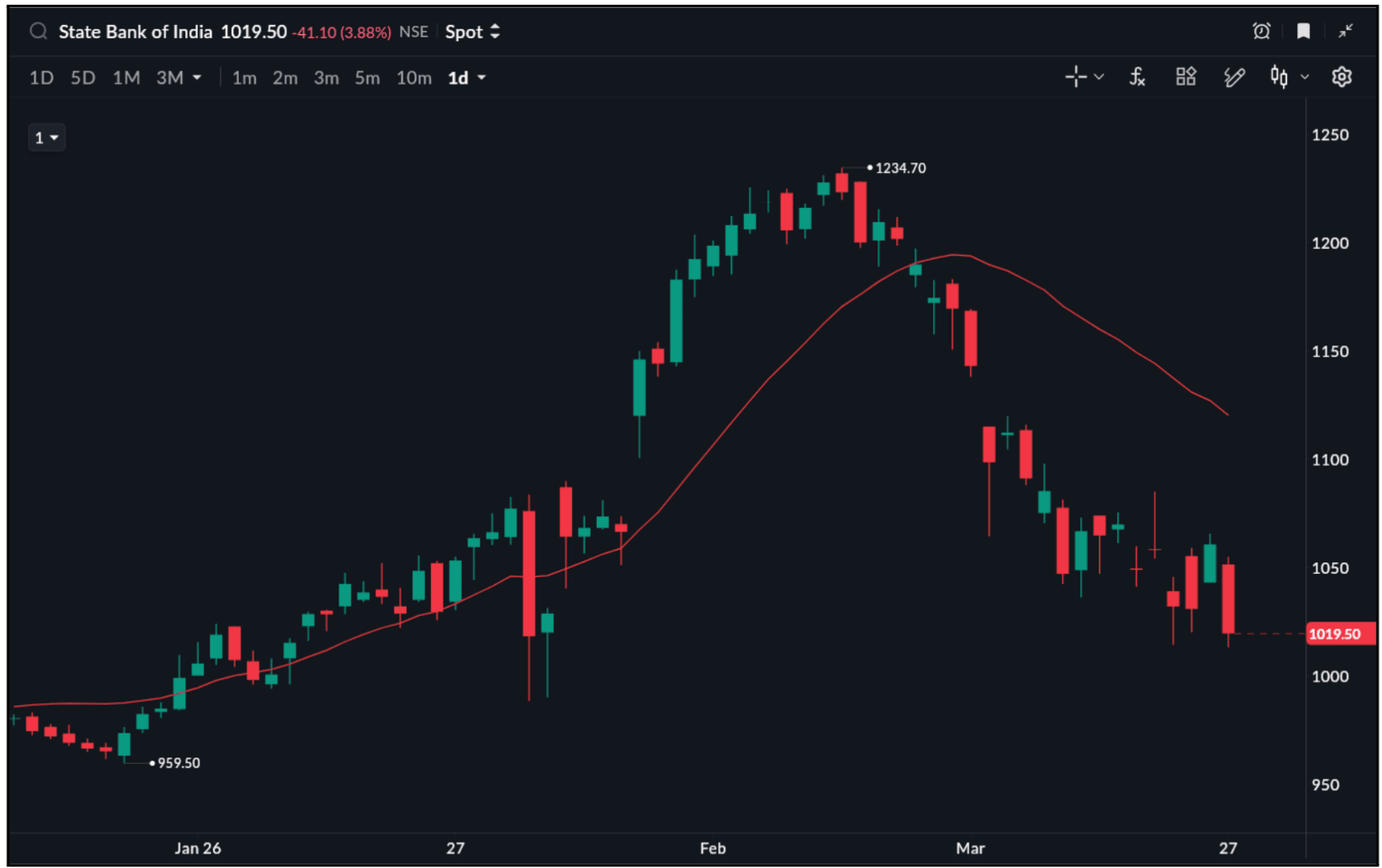Click the 1019.50 current price label
This screenshot has width=1382, height=868.
tap(1334, 634)
